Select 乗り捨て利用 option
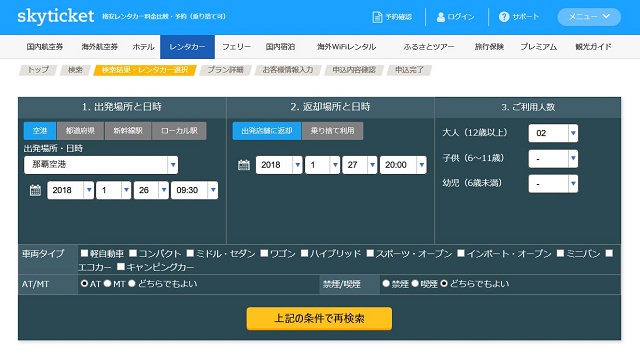Viewport: 640px width, 360px height. (x=332, y=131)
